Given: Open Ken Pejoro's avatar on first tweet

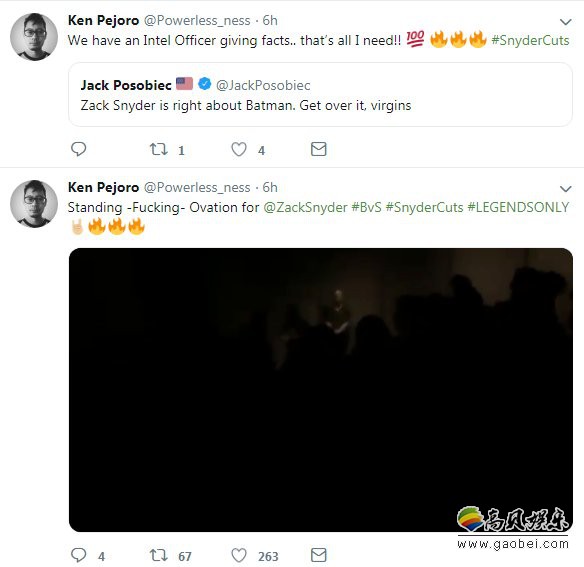Looking at the screenshot, I should [x=34, y=37].
